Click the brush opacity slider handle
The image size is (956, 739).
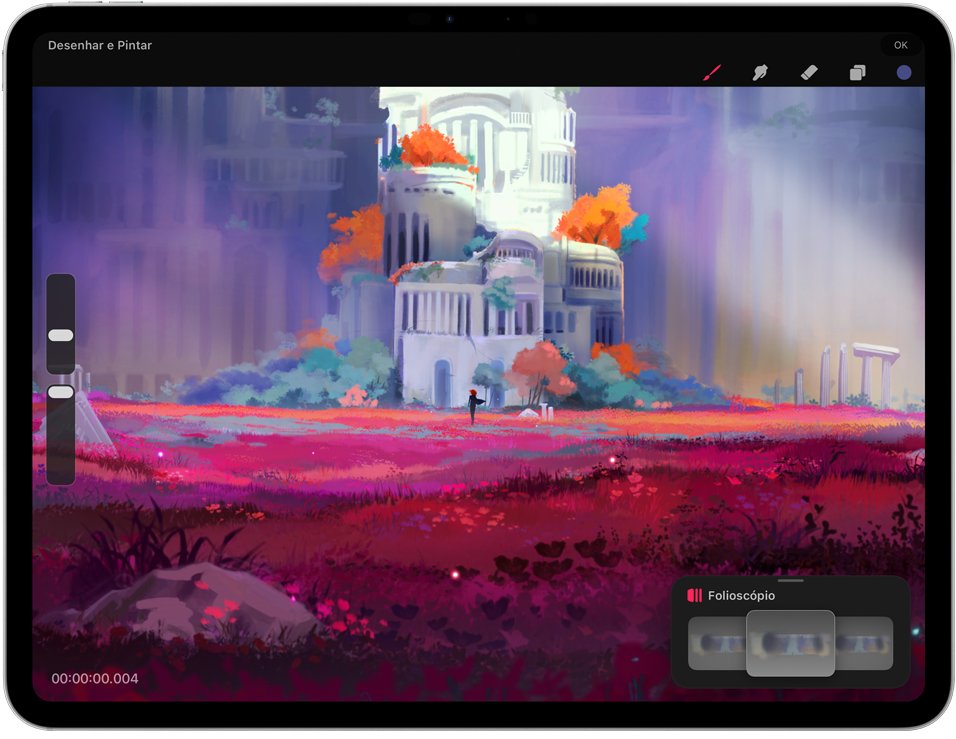(61, 392)
